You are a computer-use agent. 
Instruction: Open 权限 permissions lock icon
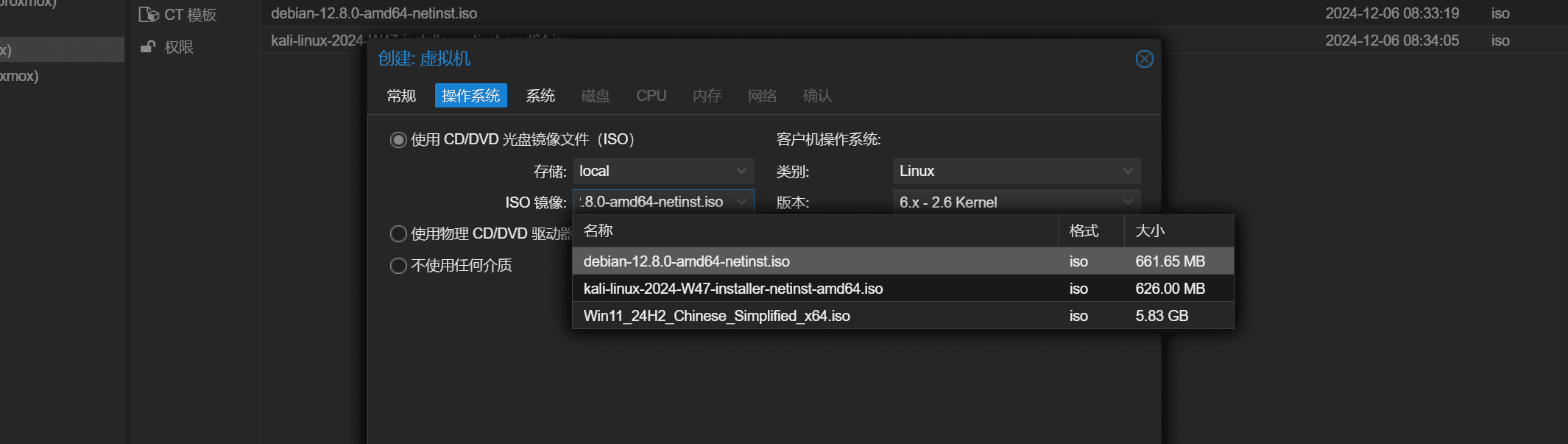point(148,47)
